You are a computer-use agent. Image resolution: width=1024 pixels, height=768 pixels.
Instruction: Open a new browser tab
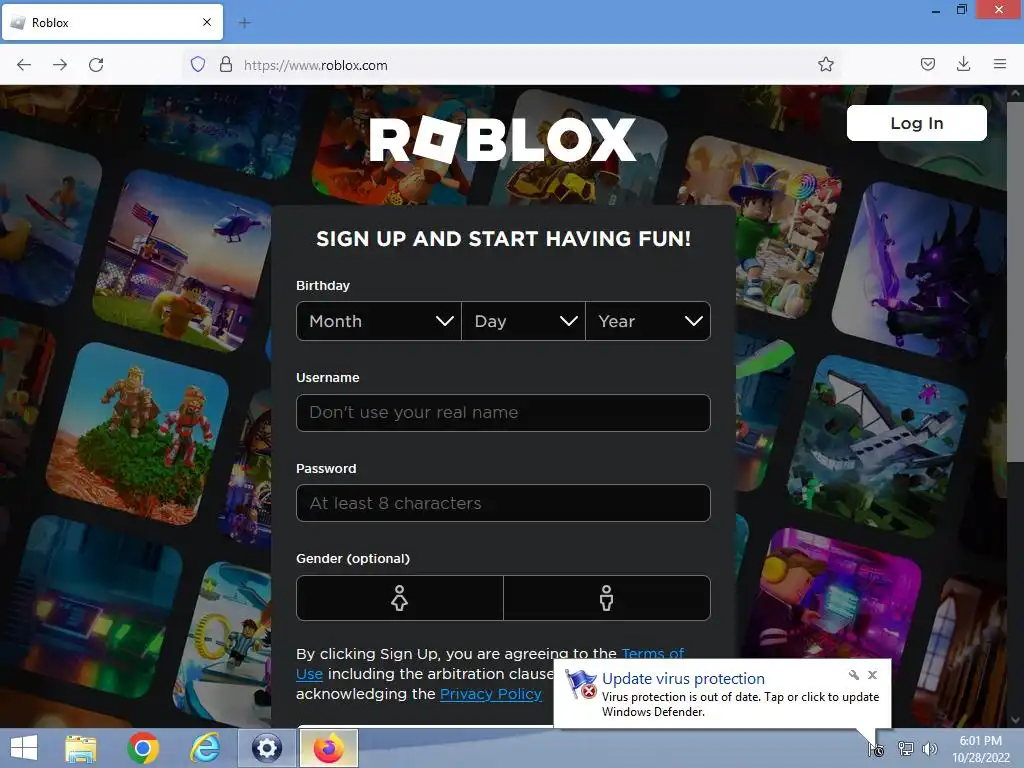tap(245, 23)
